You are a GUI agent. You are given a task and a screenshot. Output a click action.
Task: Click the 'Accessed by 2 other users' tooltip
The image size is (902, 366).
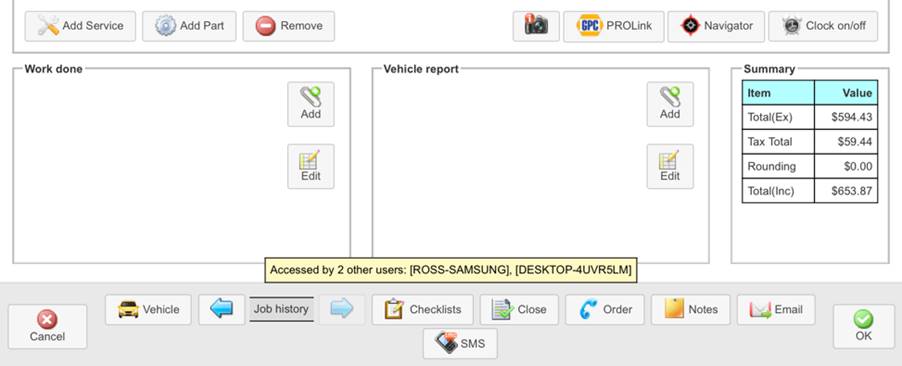451,269
